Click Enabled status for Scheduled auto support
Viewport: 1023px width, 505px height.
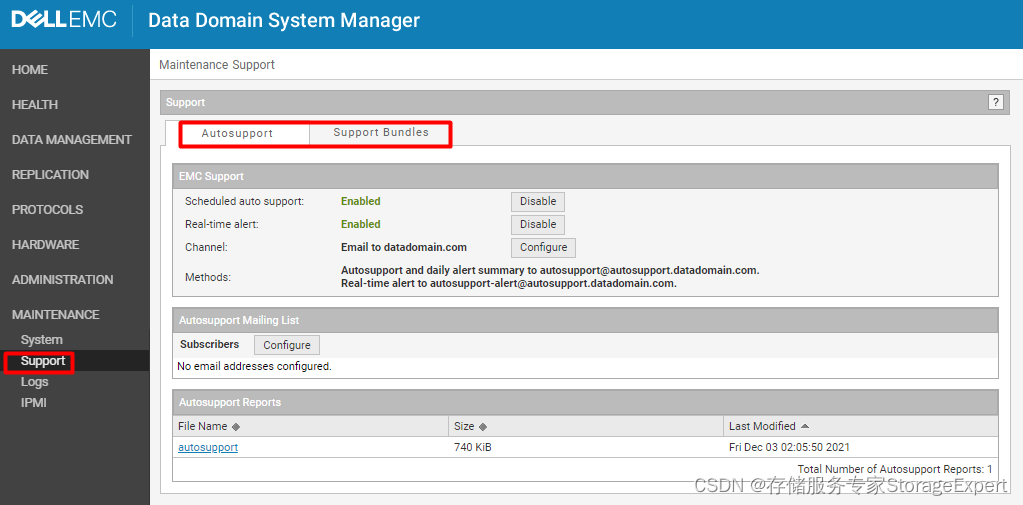[361, 202]
